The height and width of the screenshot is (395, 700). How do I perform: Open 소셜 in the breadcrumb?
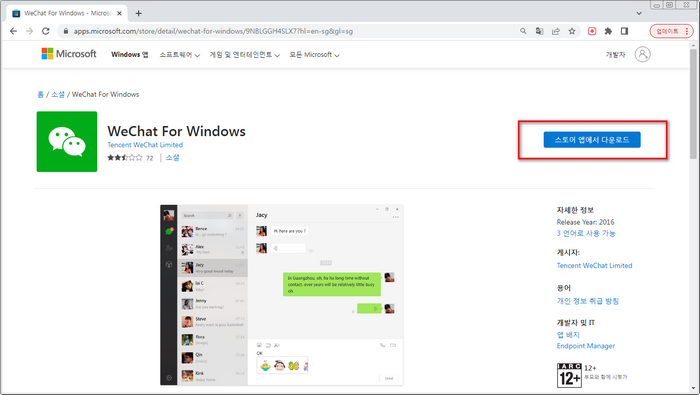tap(58, 94)
